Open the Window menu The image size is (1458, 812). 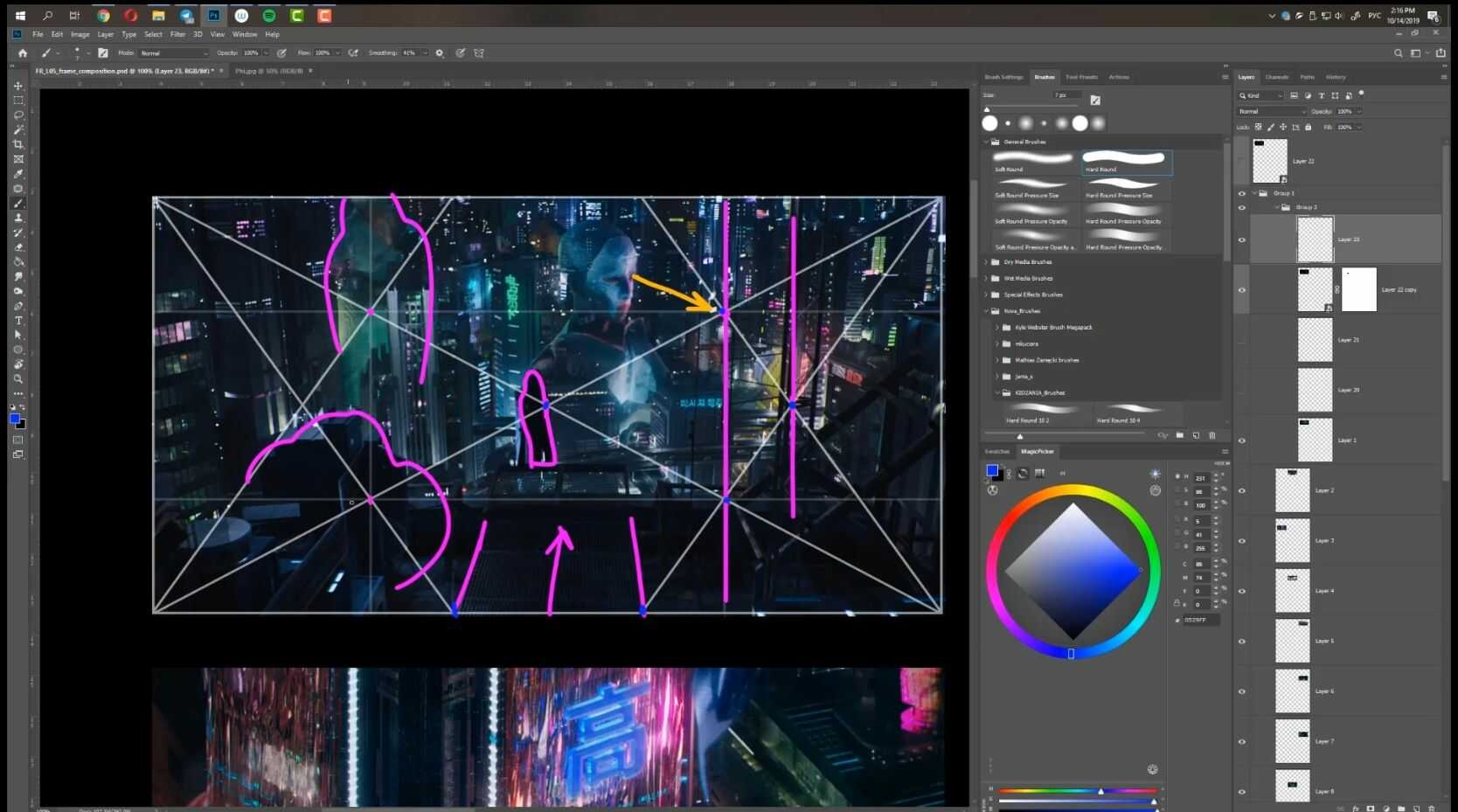(x=245, y=35)
